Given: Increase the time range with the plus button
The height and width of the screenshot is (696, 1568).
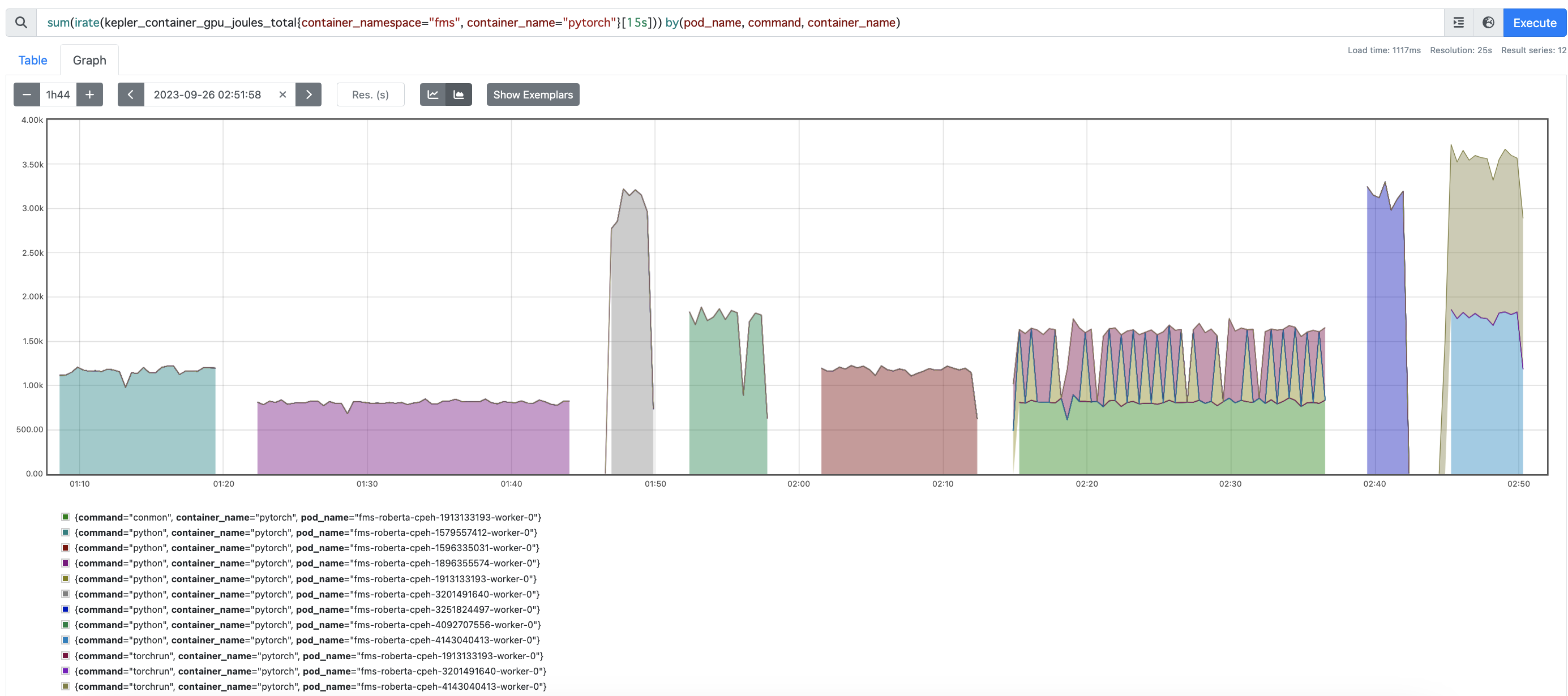Looking at the screenshot, I should tap(89, 94).
